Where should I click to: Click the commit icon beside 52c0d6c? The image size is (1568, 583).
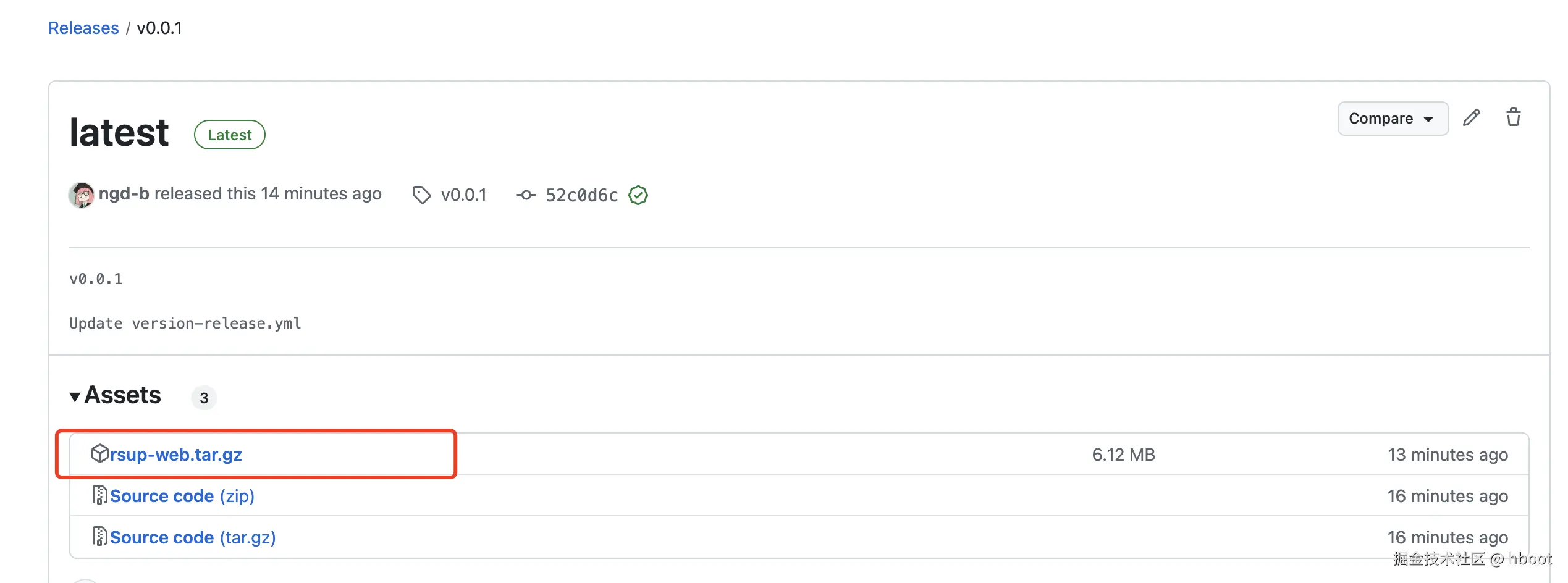click(x=526, y=195)
